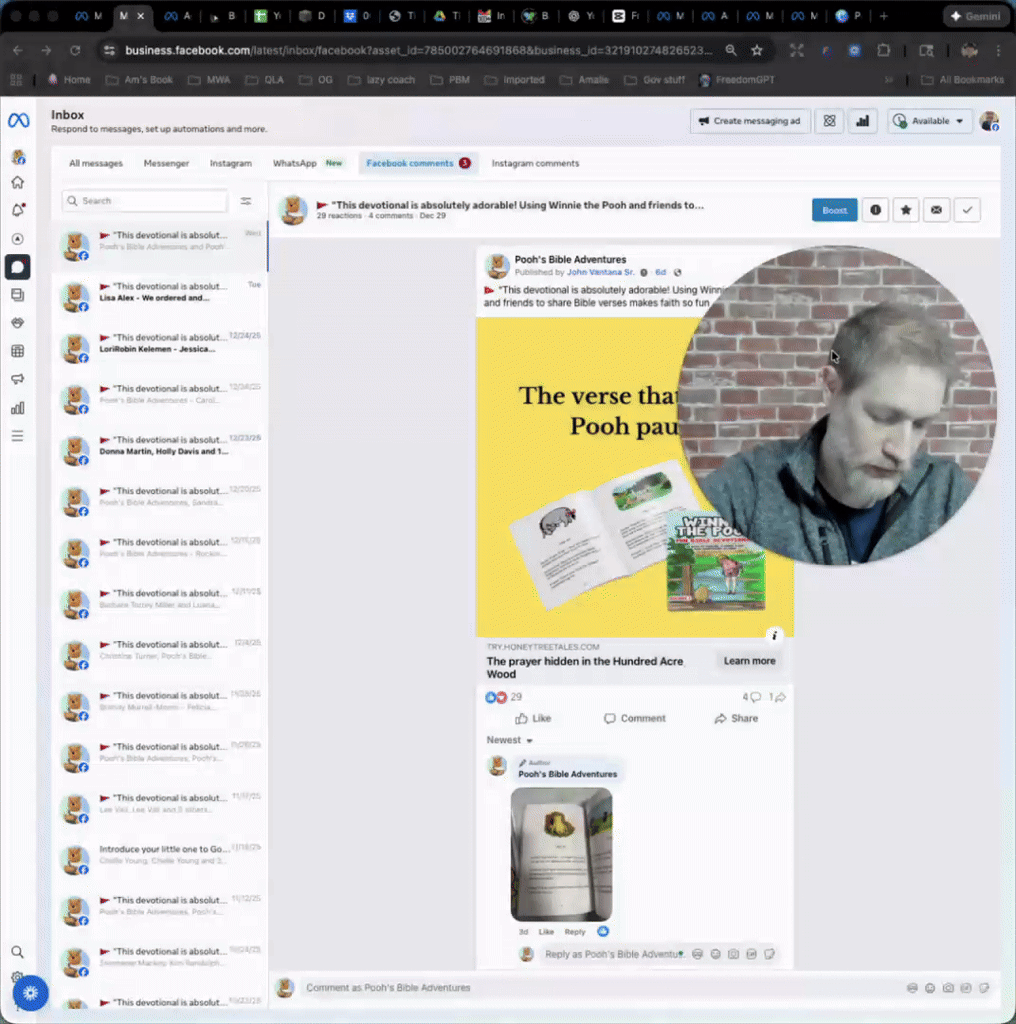Switch to the WhatsApp tab

click(x=307, y=163)
